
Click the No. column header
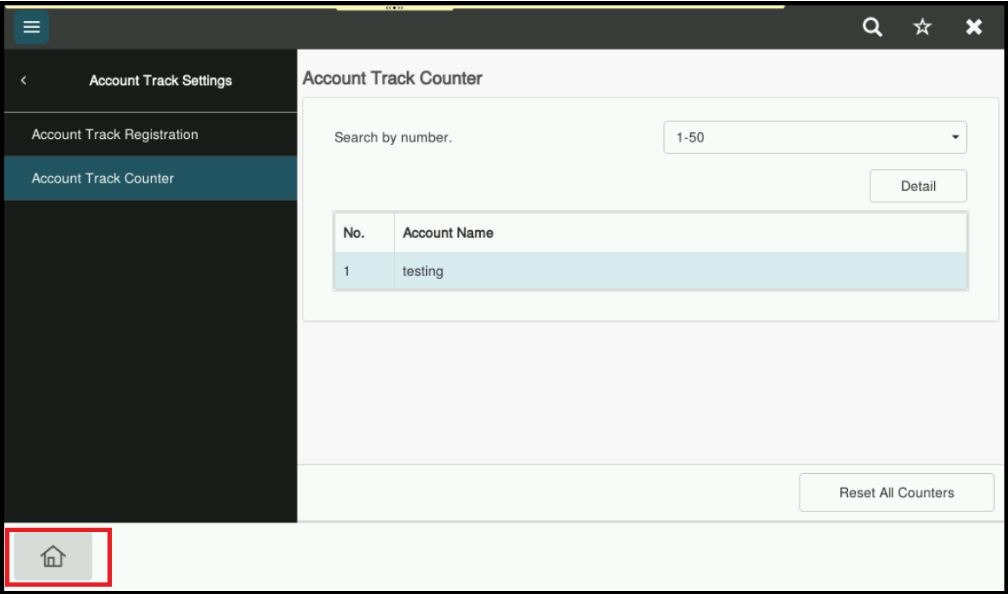click(x=353, y=233)
